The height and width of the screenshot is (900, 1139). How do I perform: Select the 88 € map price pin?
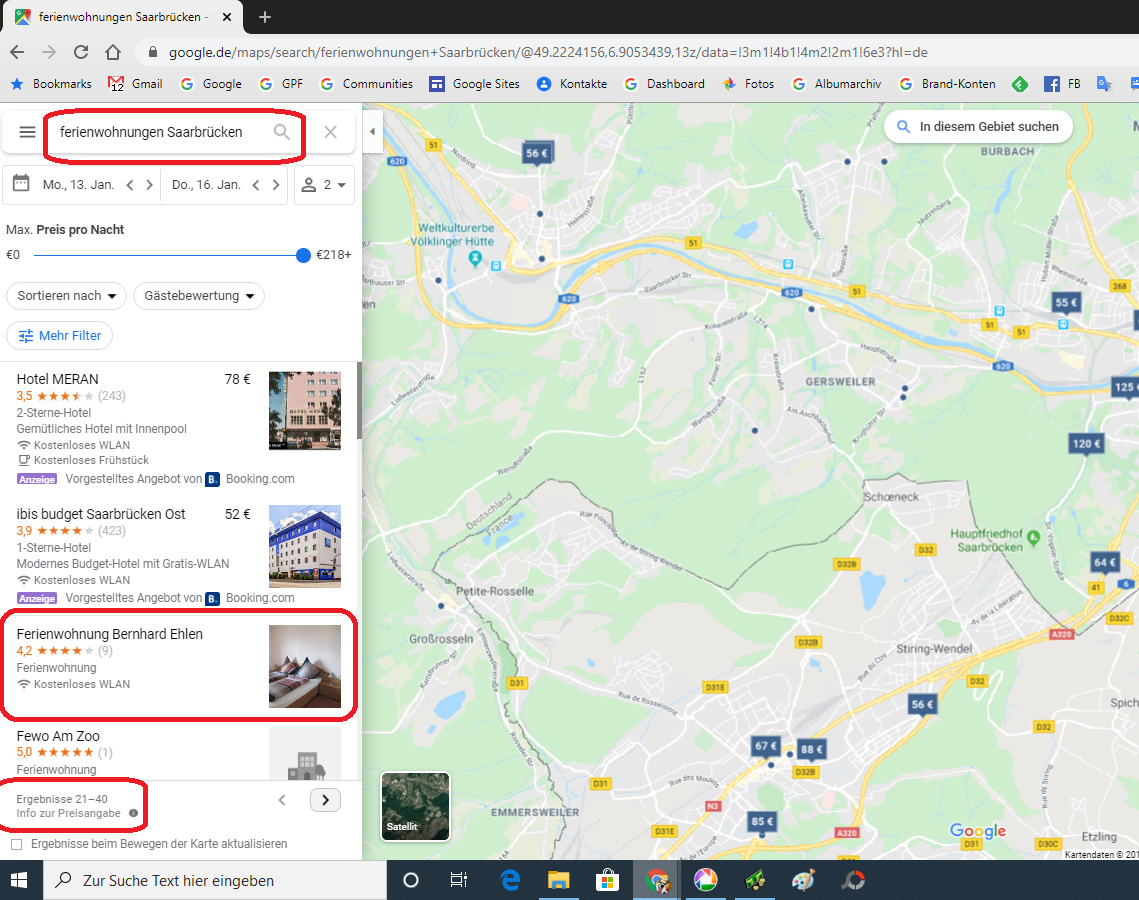(x=811, y=749)
